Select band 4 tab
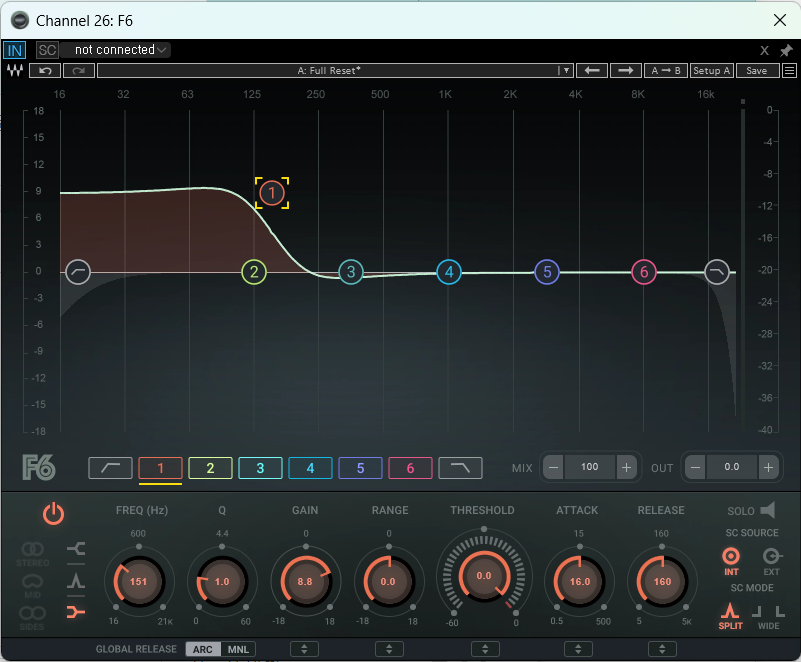Screen dimensions: 801x662 coord(310,467)
